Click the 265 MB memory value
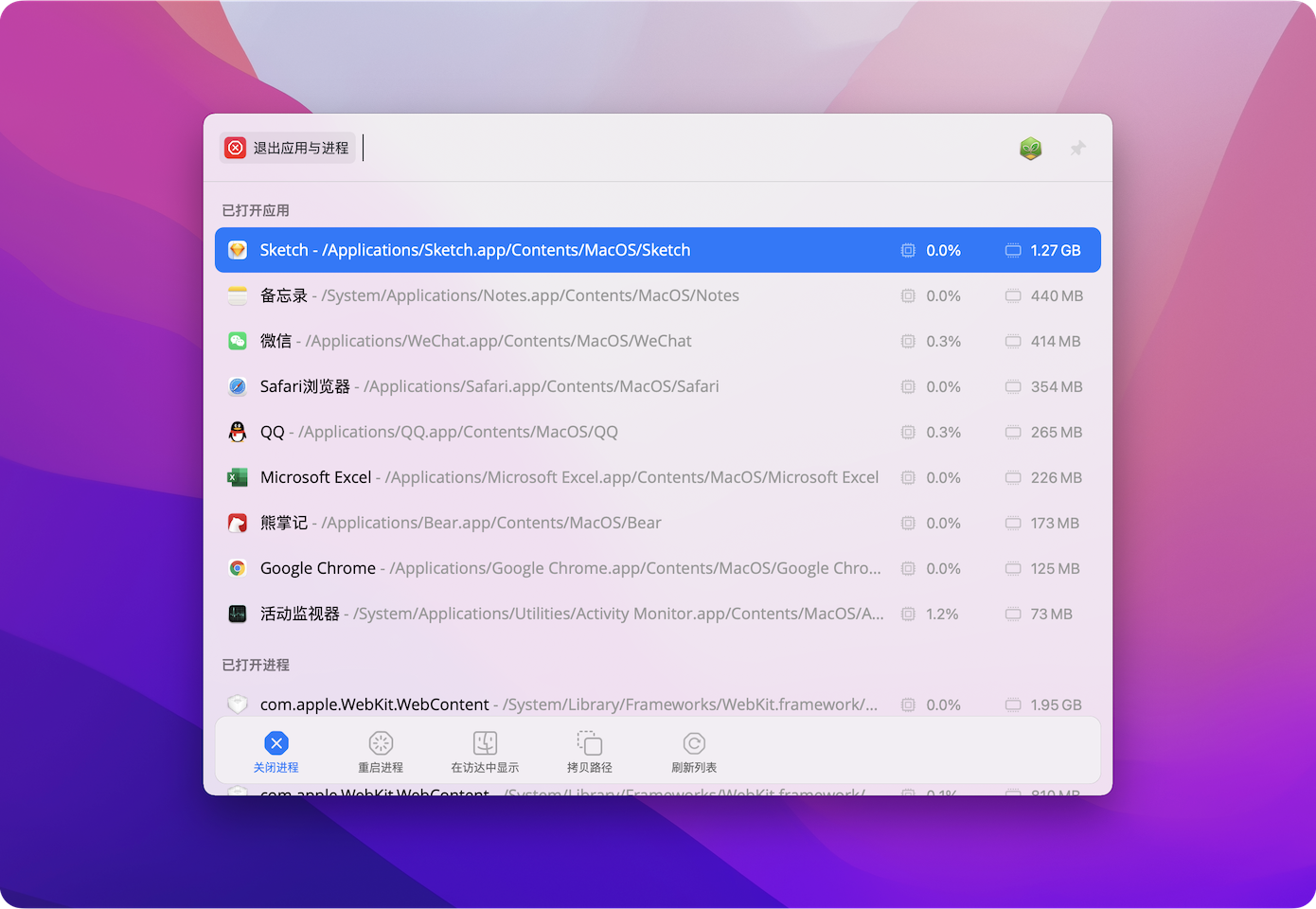The height and width of the screenshot is (909, 1316). point(1057,432)
